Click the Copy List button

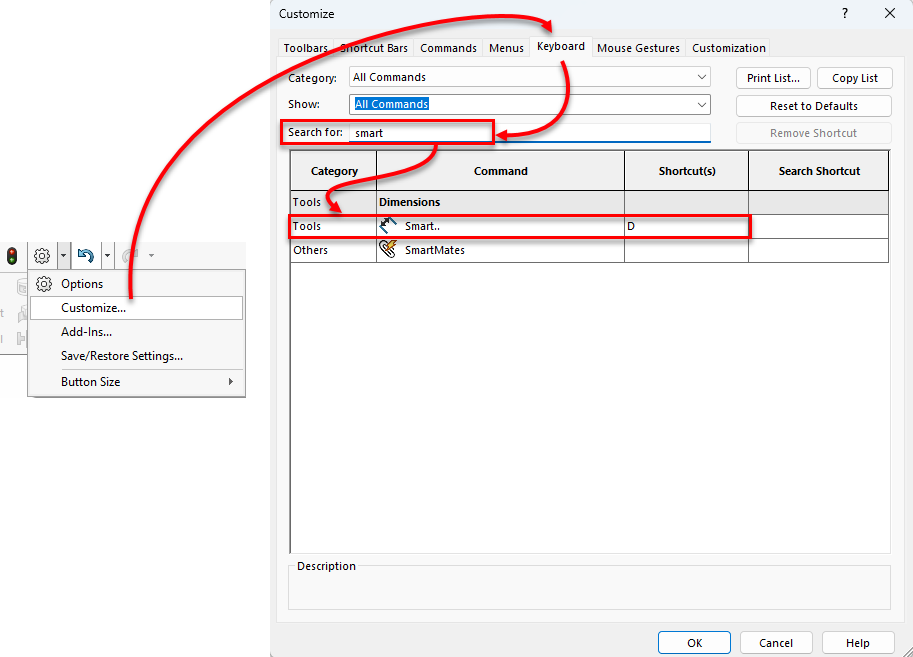coord(854,78)
